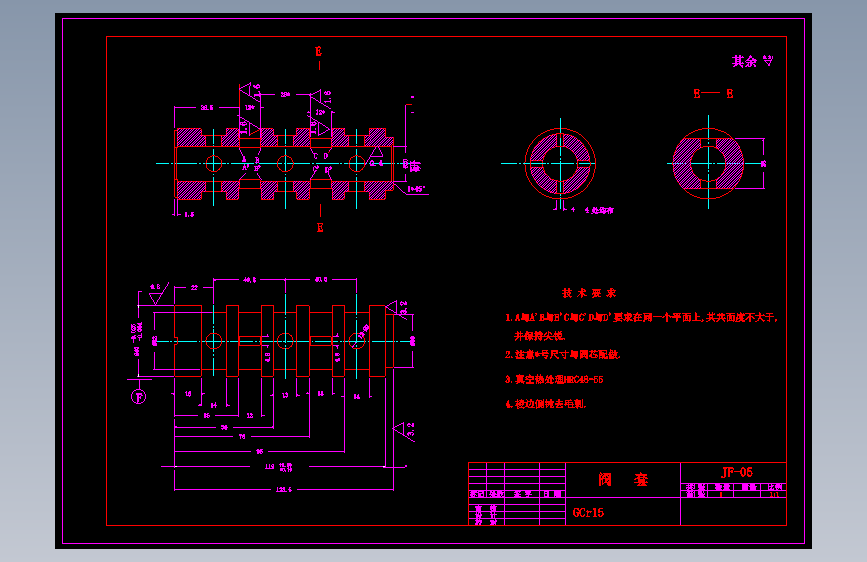The width and height of the screenshot is (867, 562).
Task: Click the "B— B" section view label
Action: pyautogui.click(x=713, y=93)
